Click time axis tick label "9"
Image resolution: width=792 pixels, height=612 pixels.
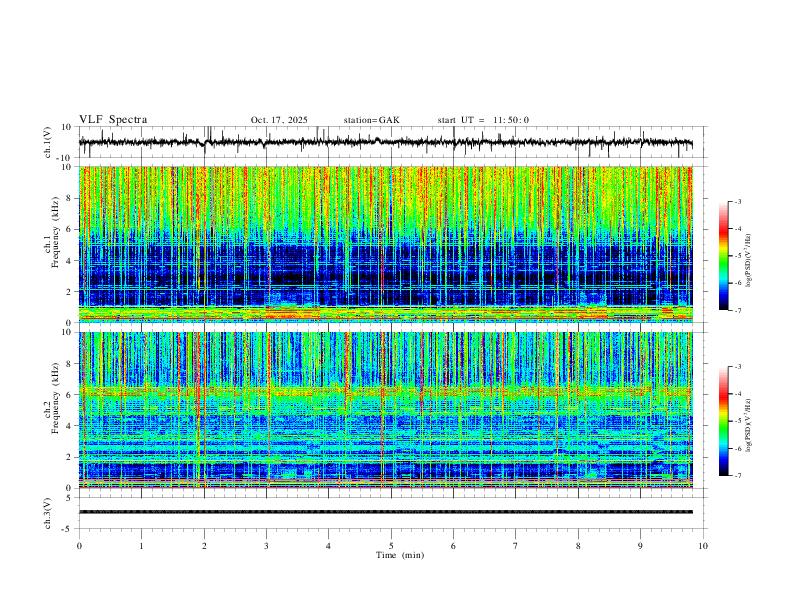tap(640, 546)
